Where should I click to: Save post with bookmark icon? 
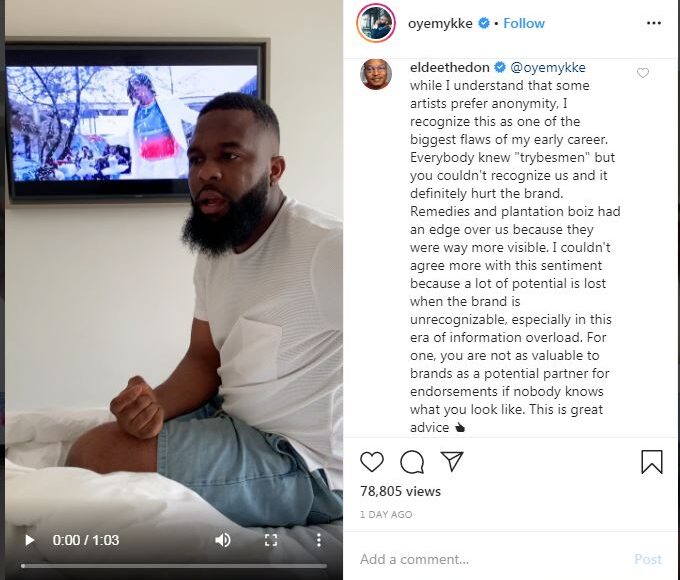tap(652, 462)
